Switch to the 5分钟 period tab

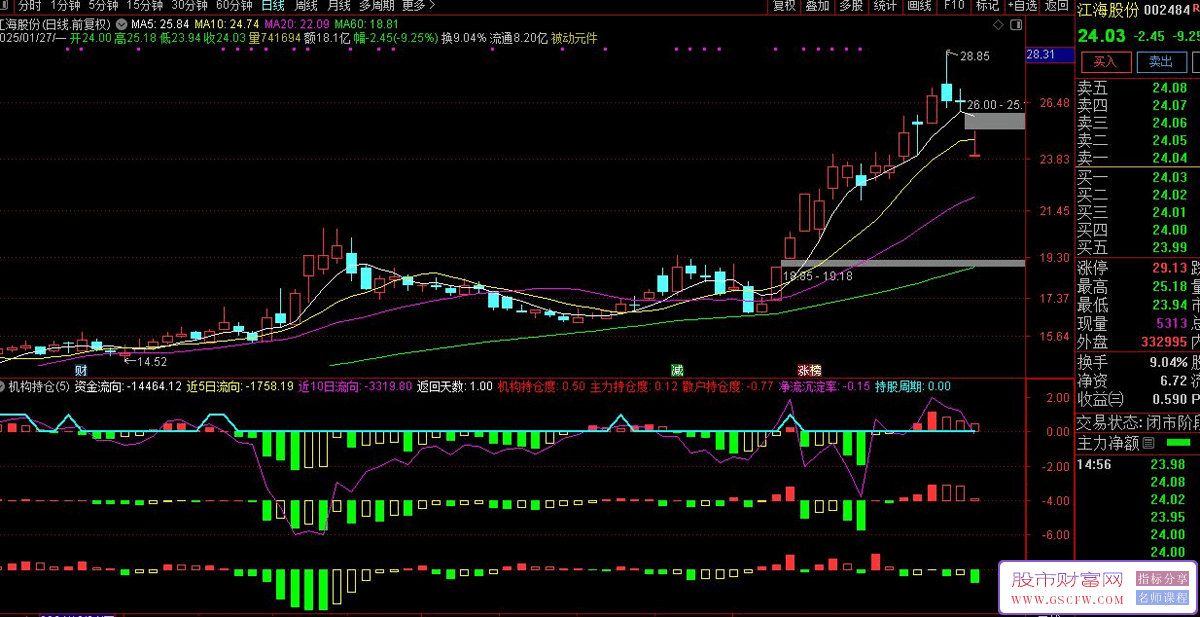[x=103, y=6]
